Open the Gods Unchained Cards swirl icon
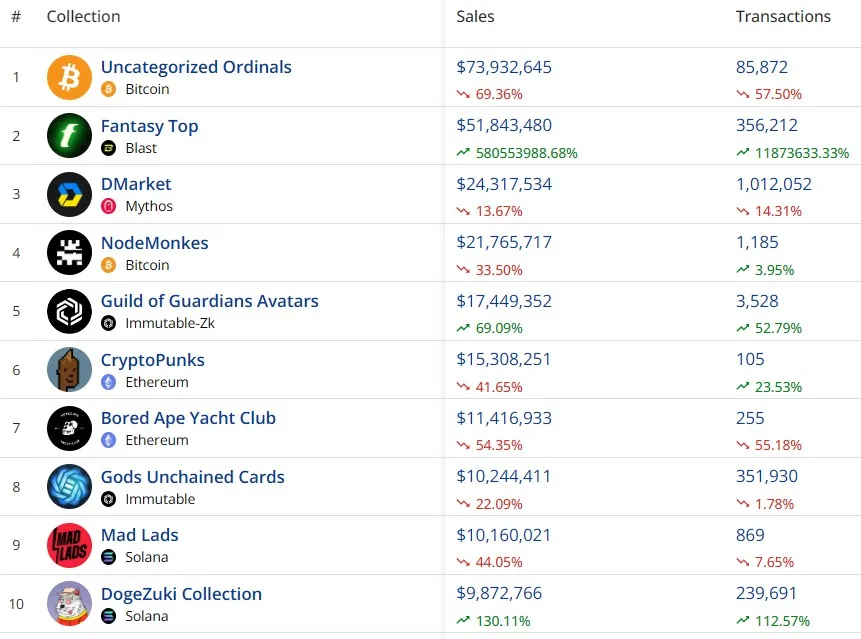Viewport: 861px width, 639px height. point(69,486)
